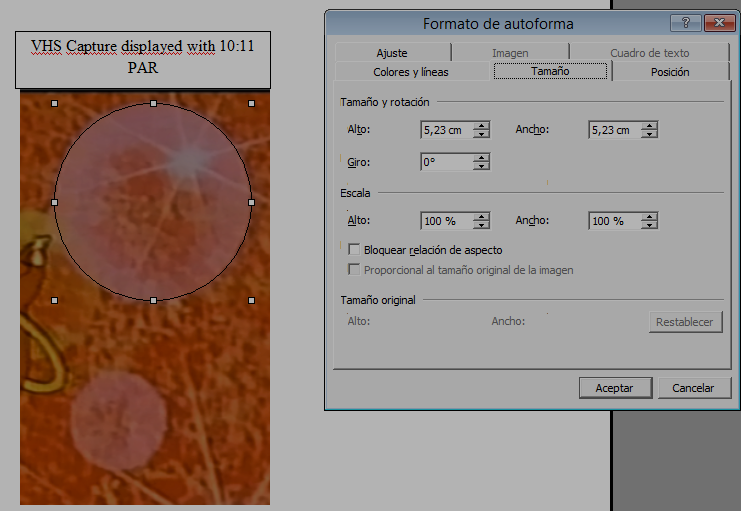Enable Bloquear relación de aspecto checkbox
741x511 pixels.
(353, 249)
